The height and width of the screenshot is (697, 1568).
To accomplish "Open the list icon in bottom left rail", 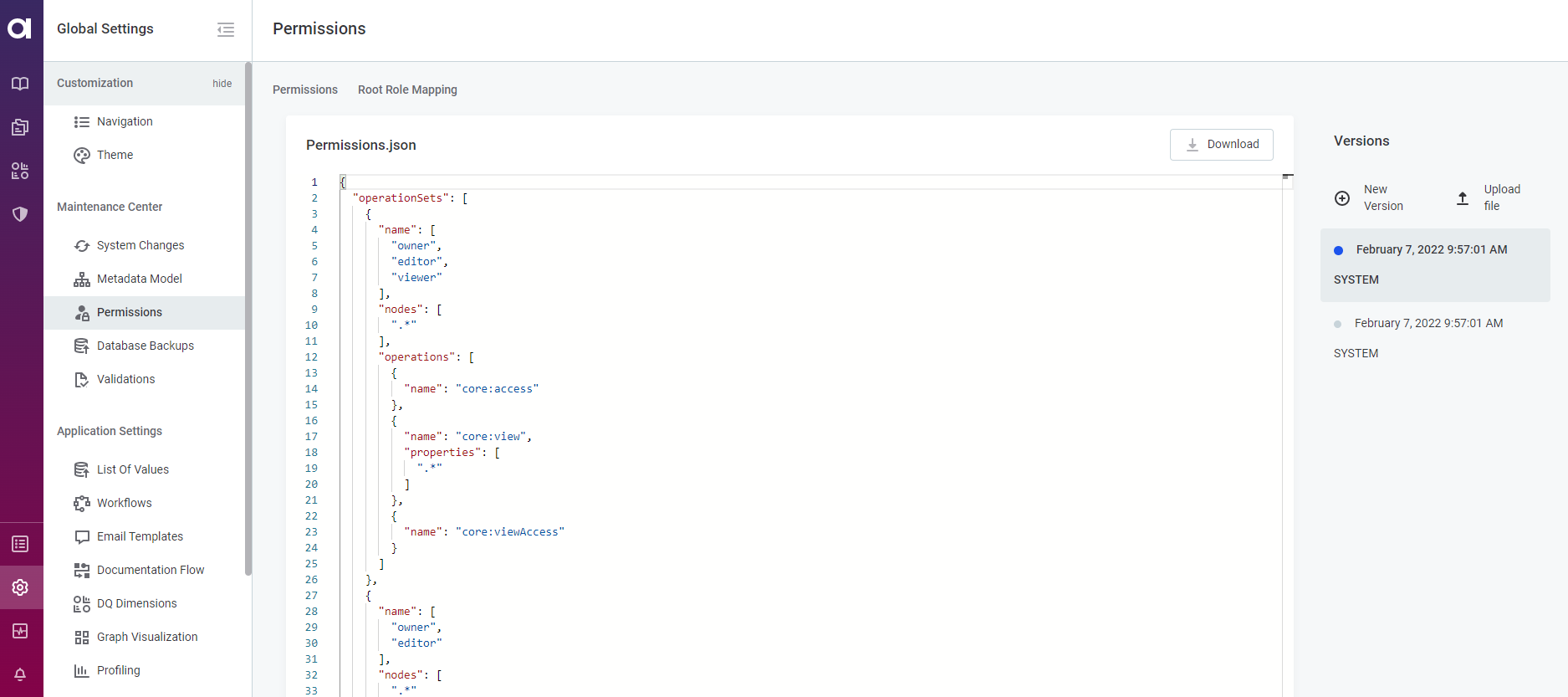I will pos(20,544).
